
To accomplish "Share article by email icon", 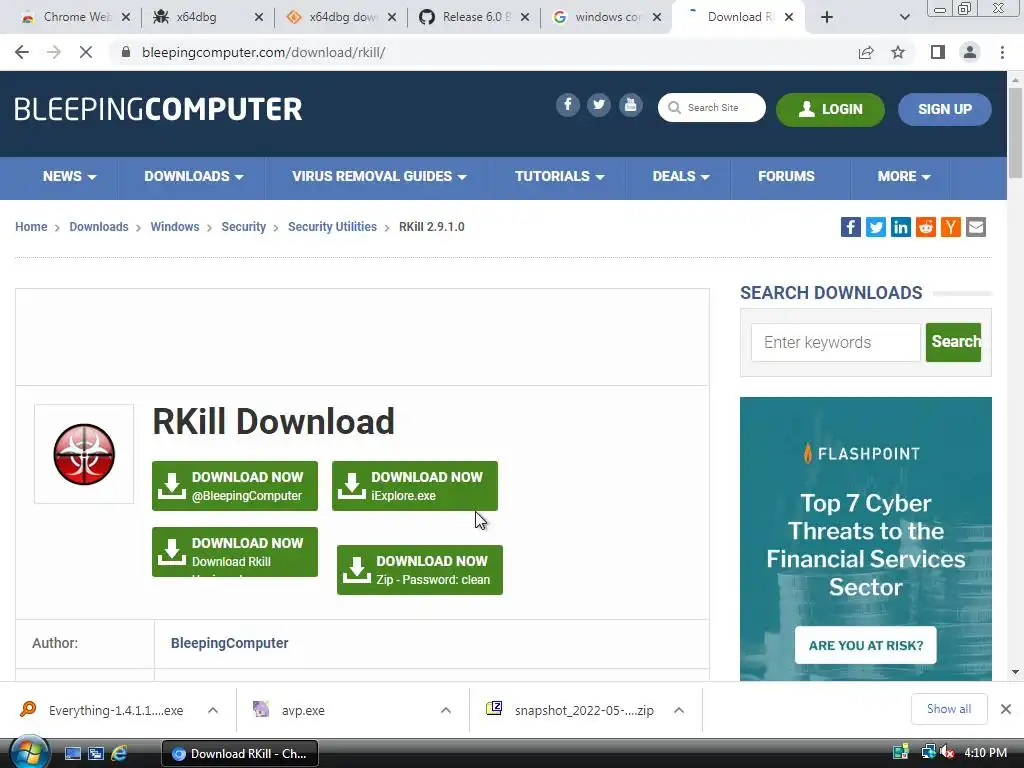I will point(976,227).
